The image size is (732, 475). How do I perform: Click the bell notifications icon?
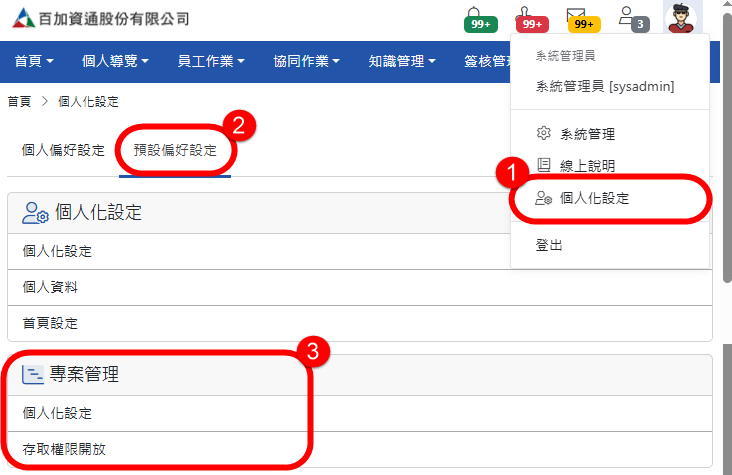(479, 17)
